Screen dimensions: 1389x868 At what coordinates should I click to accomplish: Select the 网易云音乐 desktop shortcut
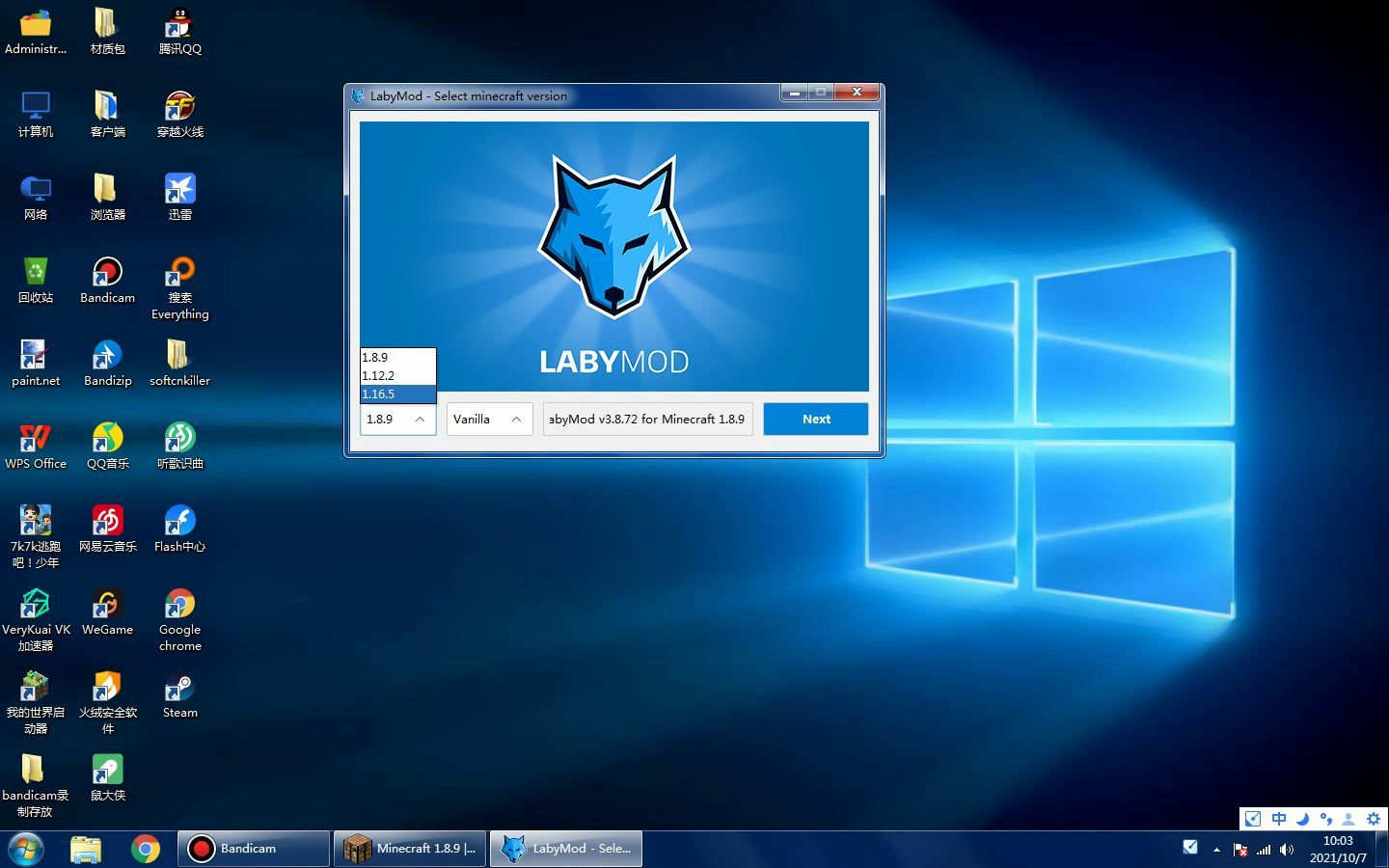coord(107,529)
